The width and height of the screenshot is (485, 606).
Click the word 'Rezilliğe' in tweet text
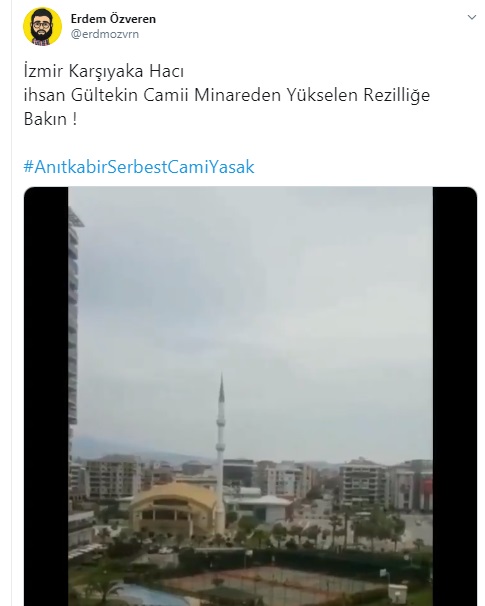[x=396, y=95]
